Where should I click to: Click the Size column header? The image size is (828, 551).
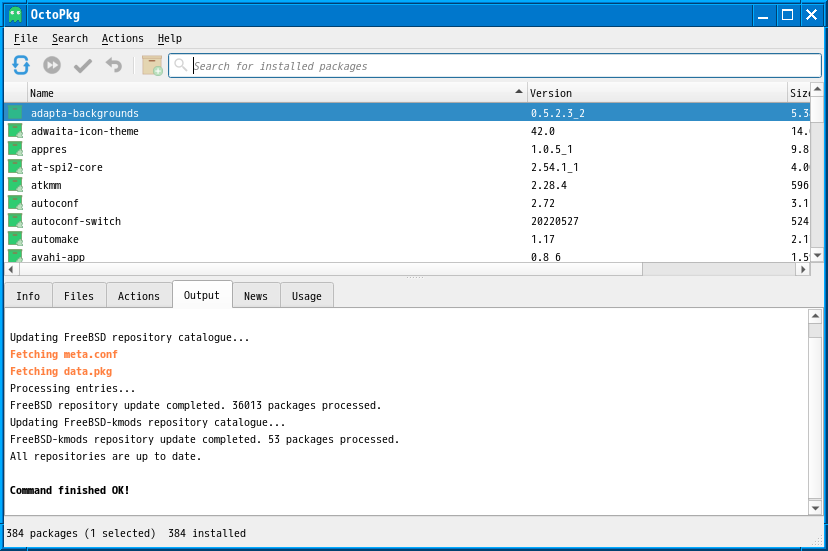pos(798,93)
